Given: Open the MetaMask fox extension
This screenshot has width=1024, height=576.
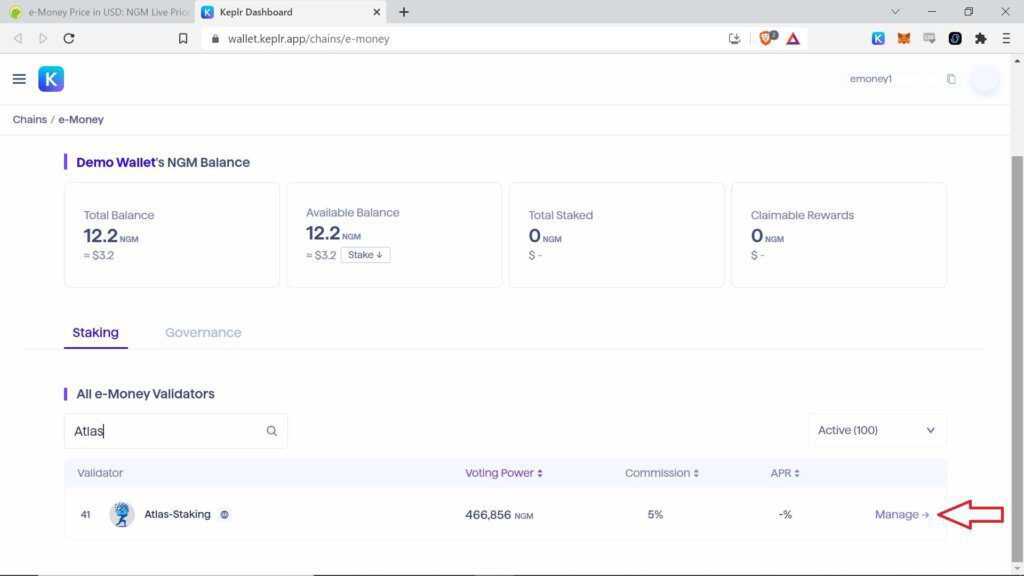Looking at the screenshot, I should [x=903, y=39].
